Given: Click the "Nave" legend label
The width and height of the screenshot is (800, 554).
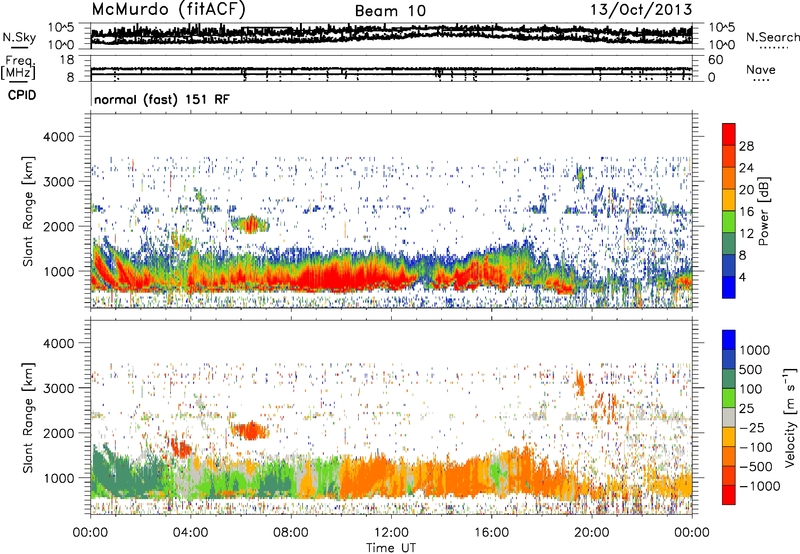Looking at the screenshot, I should coord(761,69).
